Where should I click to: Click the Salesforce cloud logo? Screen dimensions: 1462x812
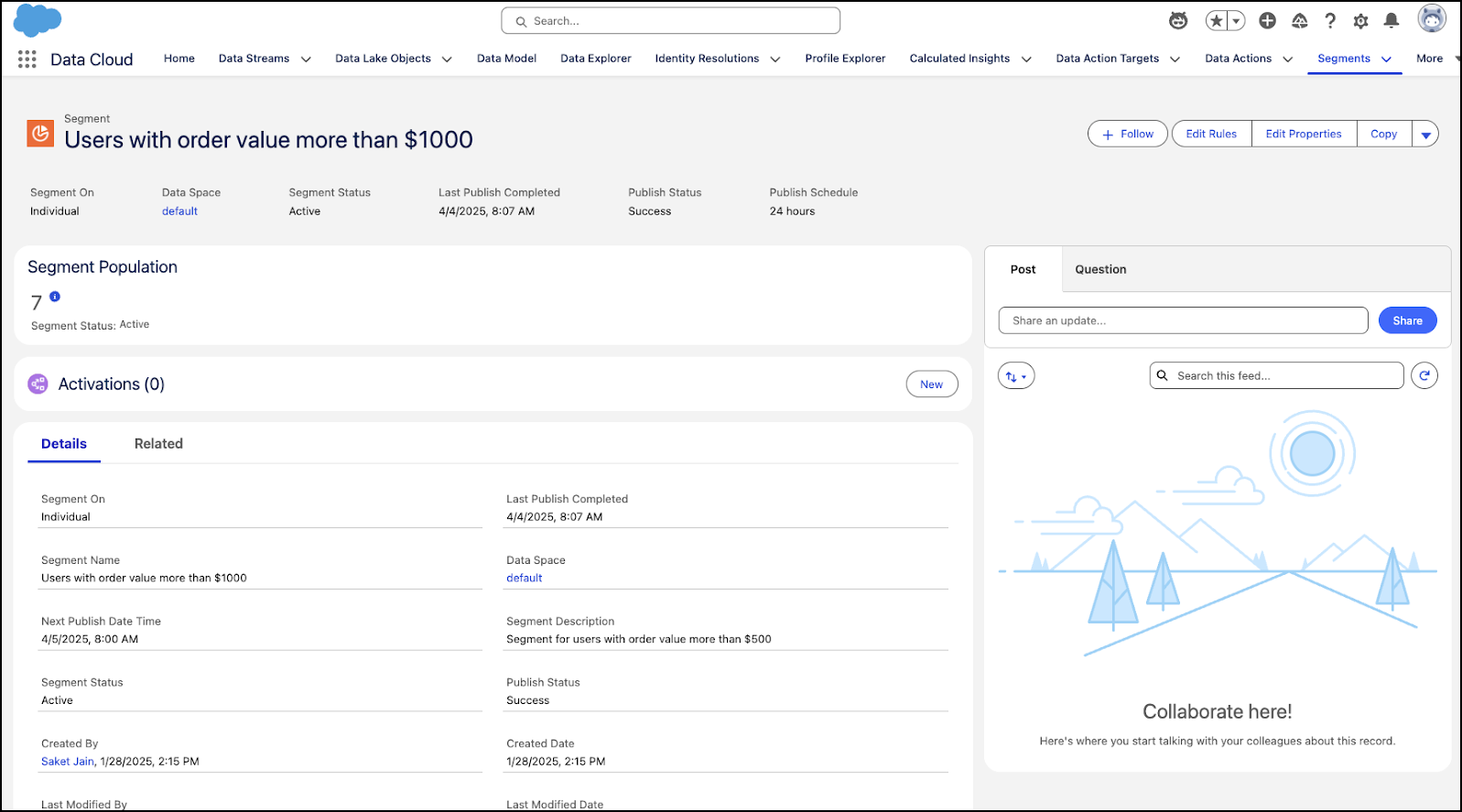(x=38, y=20)
